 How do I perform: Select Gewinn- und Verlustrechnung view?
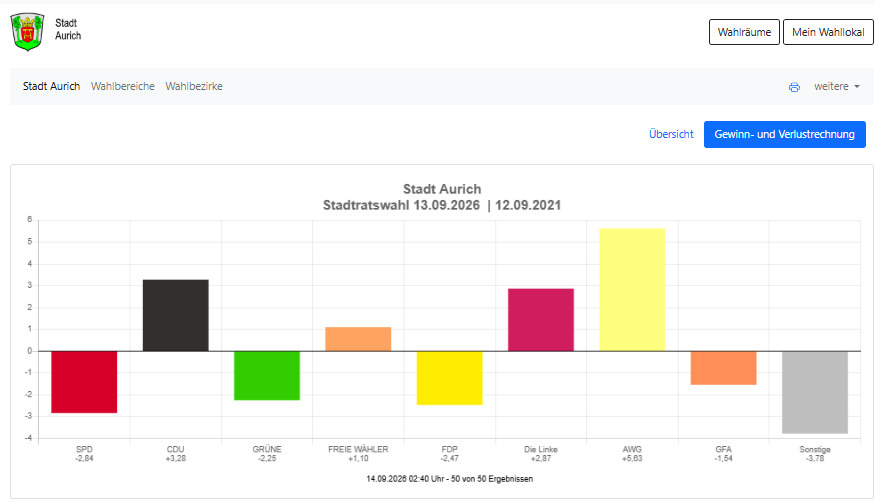coord(785,134)
